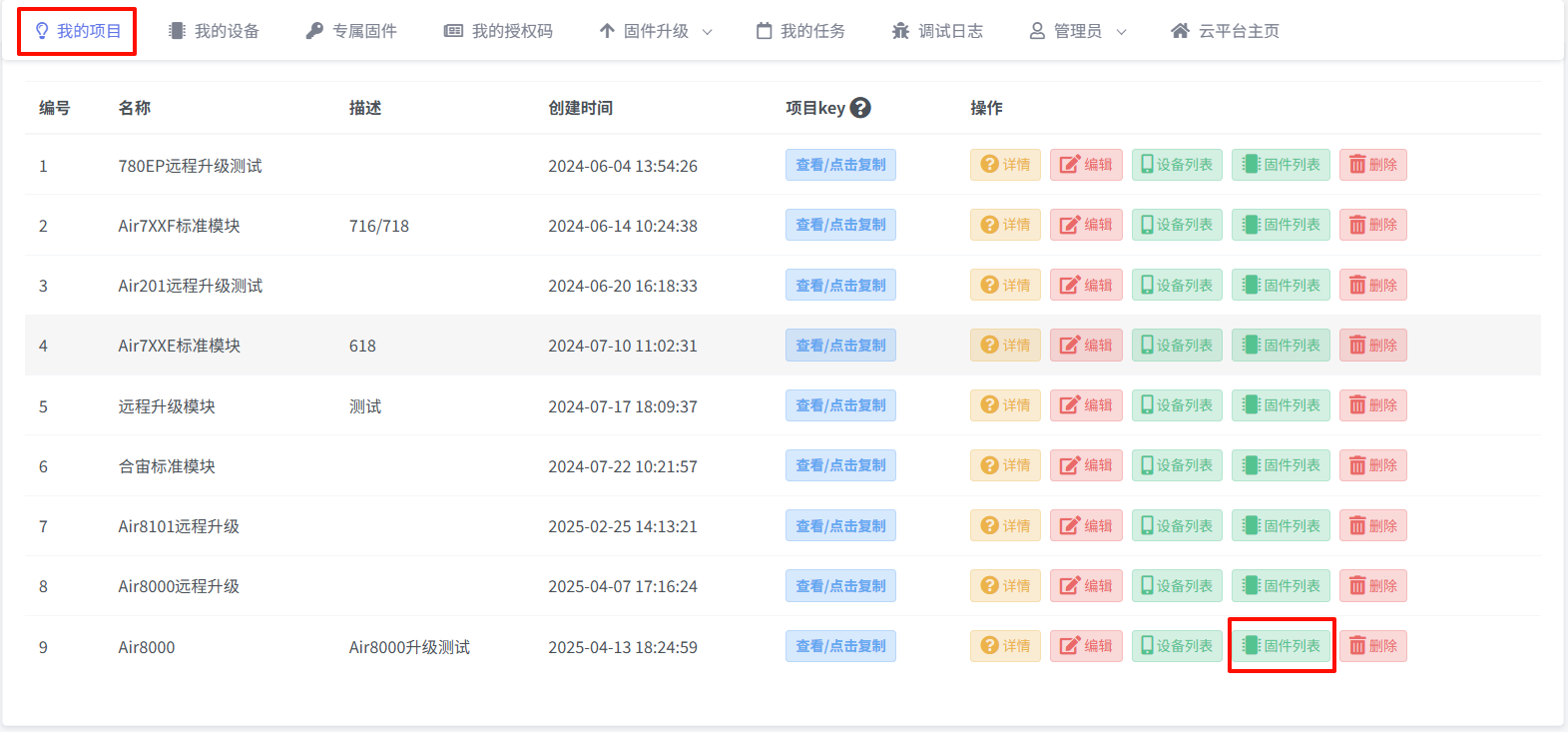Open 设备列表 for 合宙标准模块
The width and height of the screenshot is (1568, 732).
click(x=1177, y=465)
